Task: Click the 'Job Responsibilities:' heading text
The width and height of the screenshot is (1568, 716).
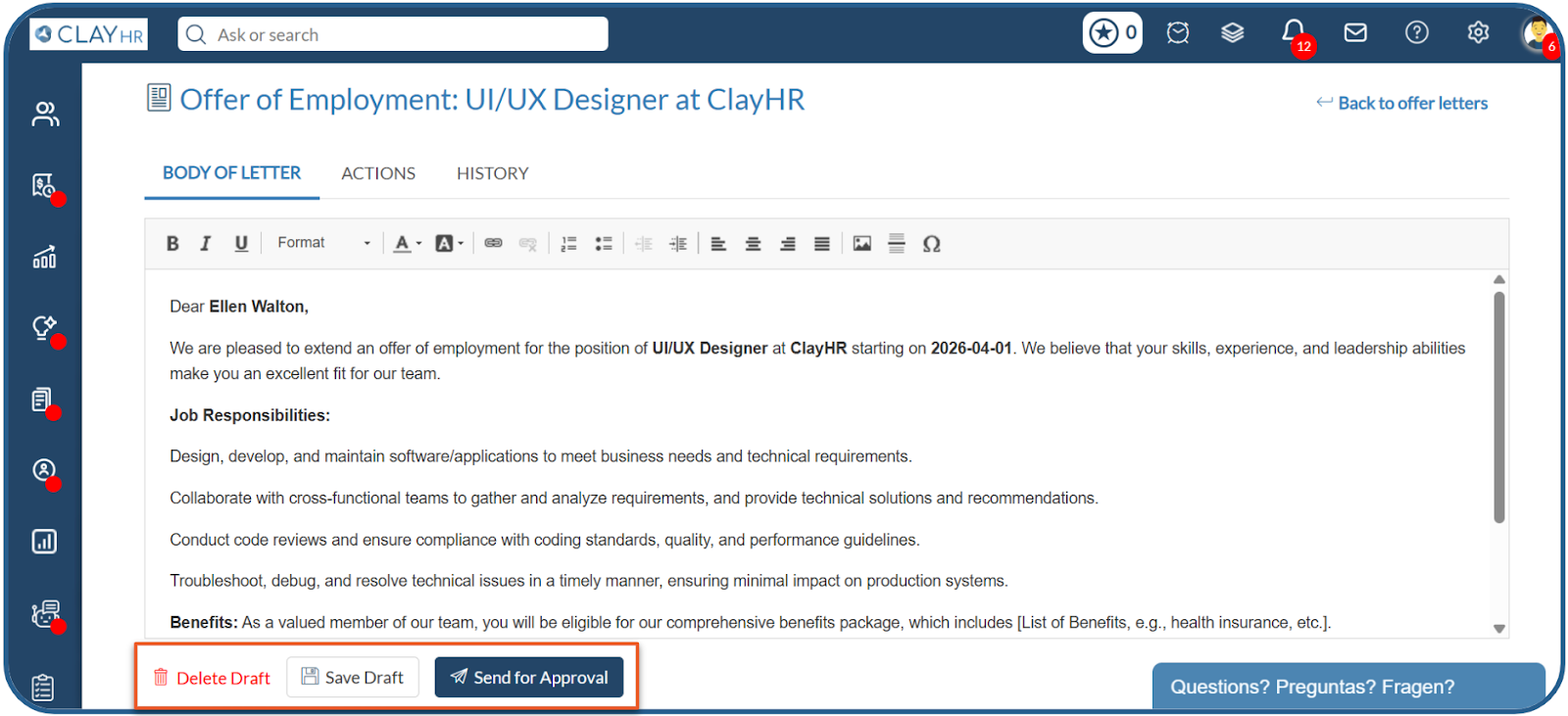Action: [250, 415]
